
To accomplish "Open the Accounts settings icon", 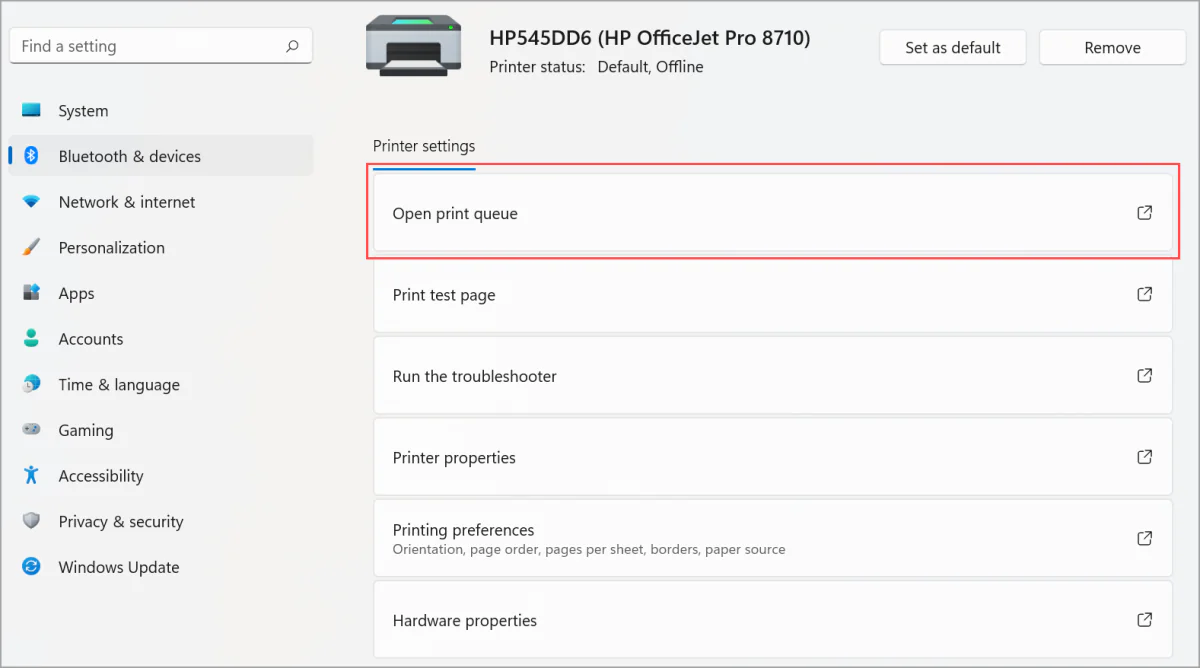I will (32, 339).
